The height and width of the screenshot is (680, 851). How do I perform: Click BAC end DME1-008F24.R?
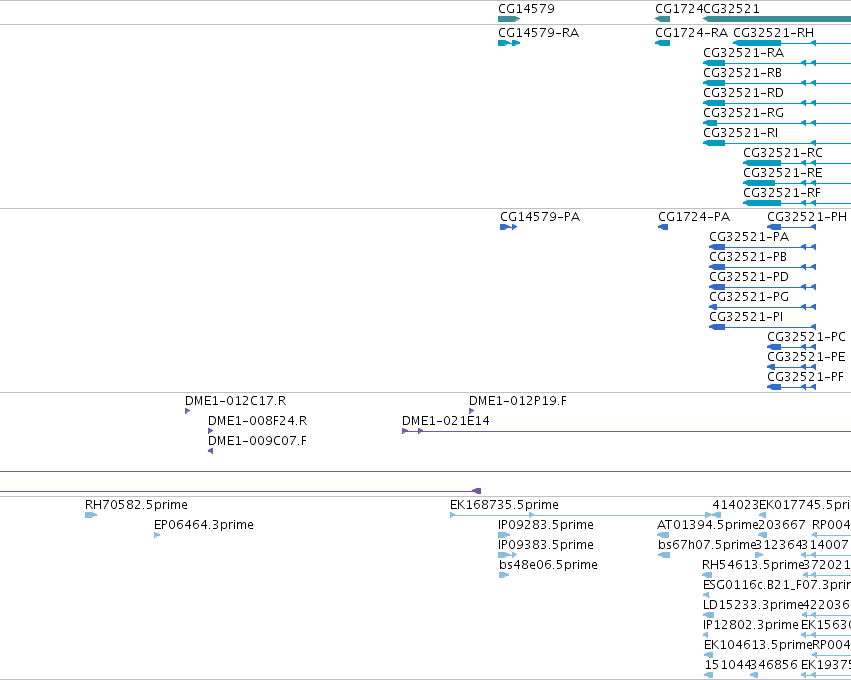coord(258,421)
